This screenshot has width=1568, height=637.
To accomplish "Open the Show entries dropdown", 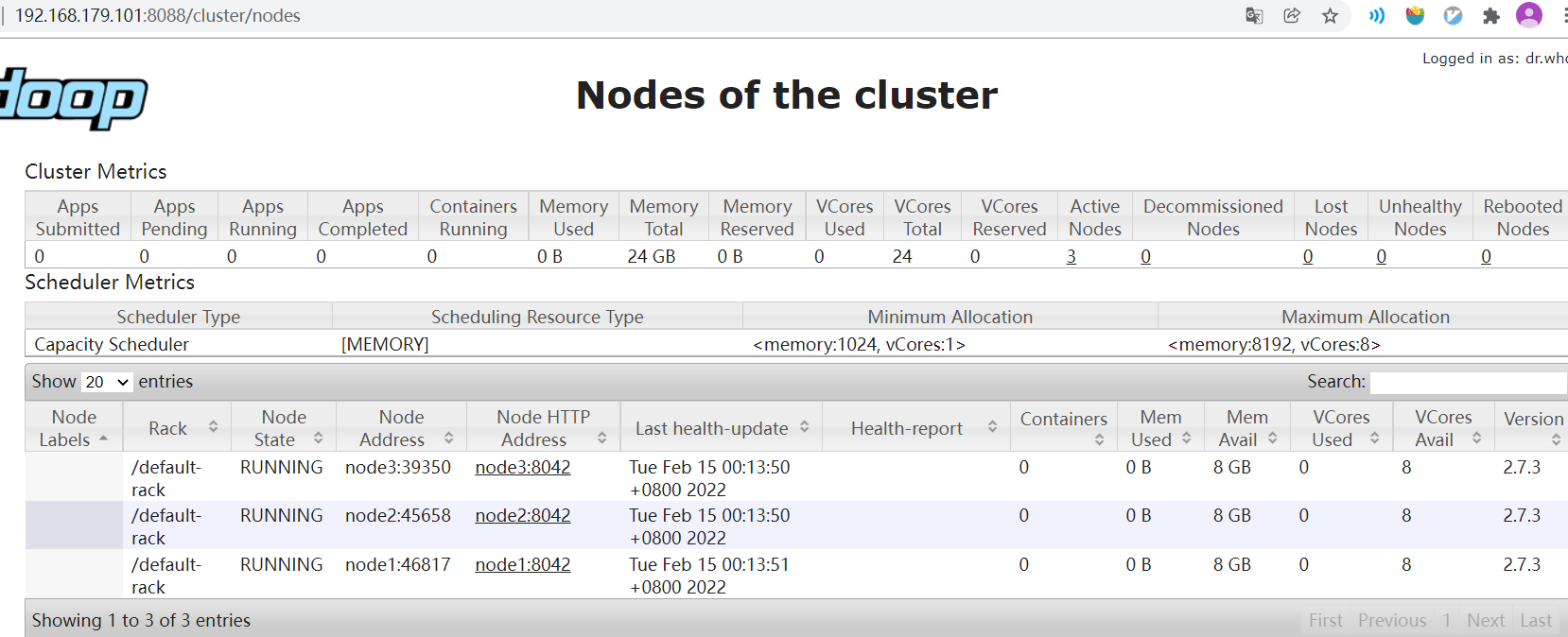I will [x=107, y=382].
